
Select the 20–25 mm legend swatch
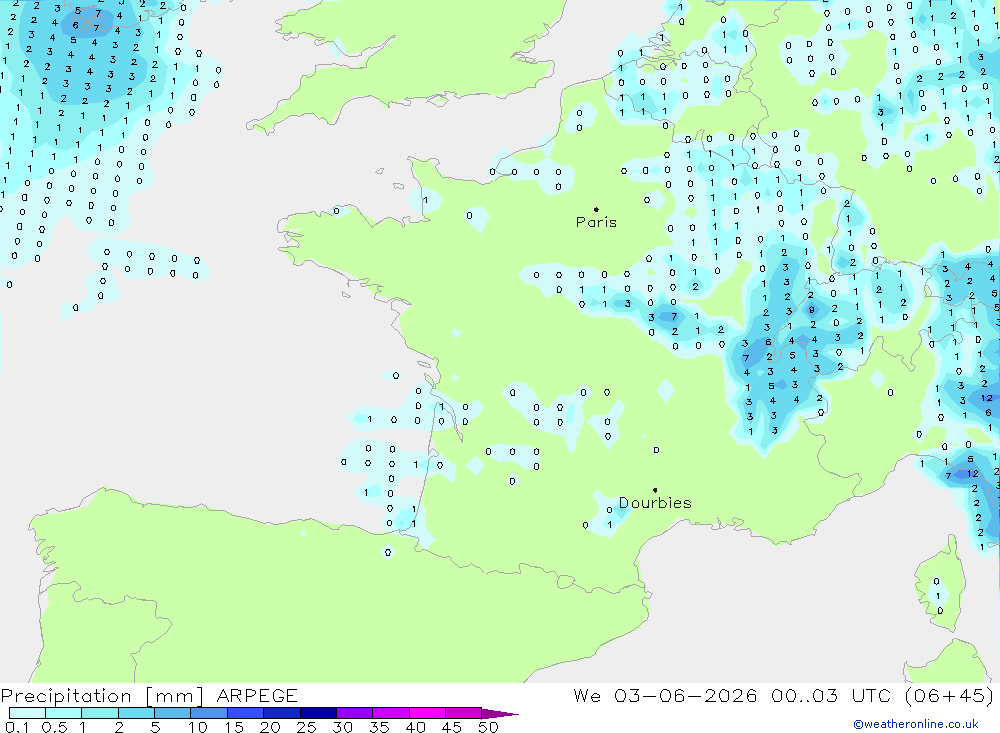[x=281, y=713]
